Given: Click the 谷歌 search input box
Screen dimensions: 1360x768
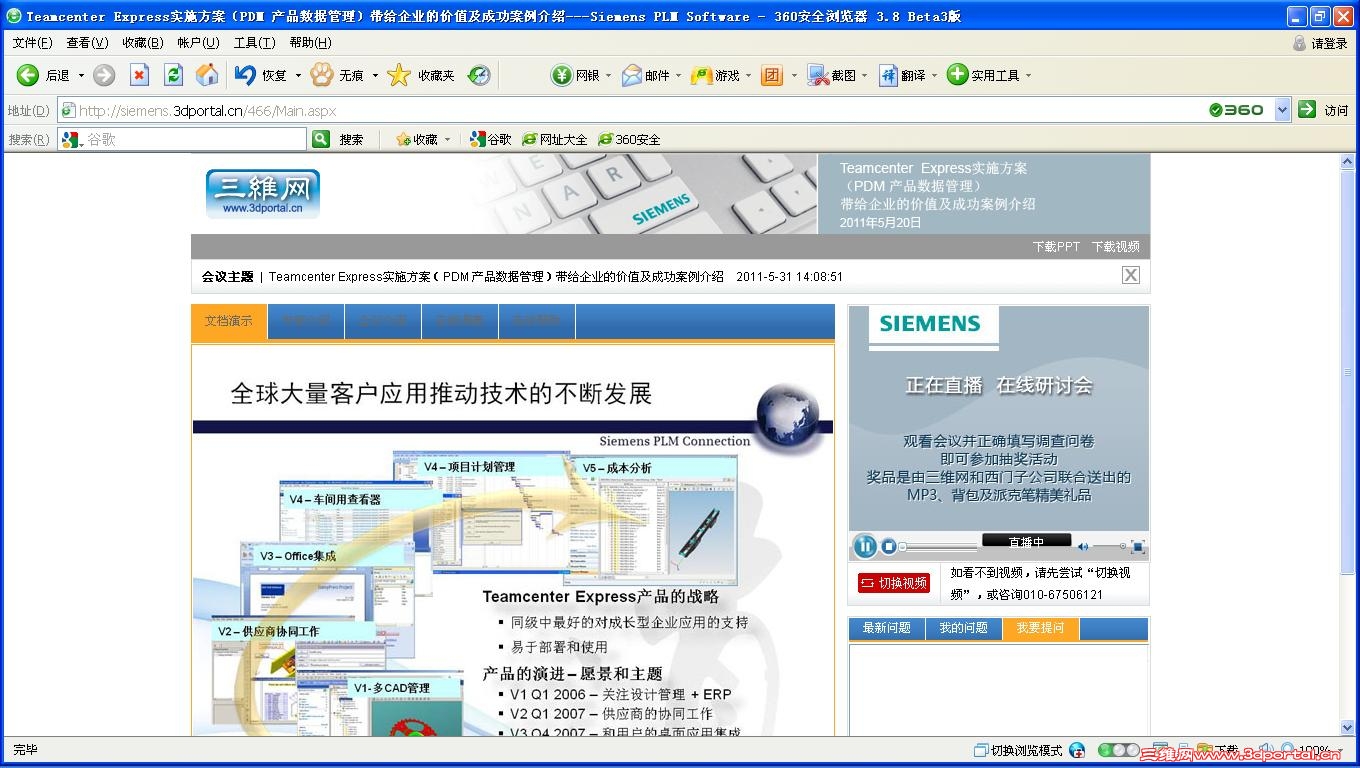Looking at the screenshot, I should tap(183, 139).
